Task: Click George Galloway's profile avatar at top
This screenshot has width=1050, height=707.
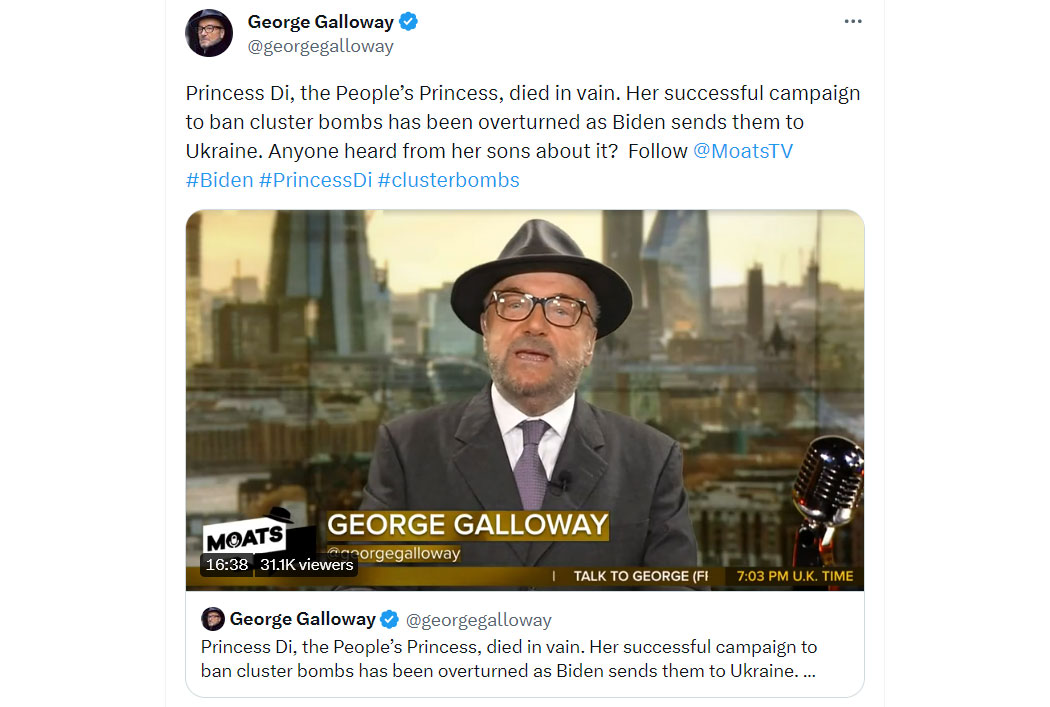Action: pyautogui.click(x=209, y=33)
